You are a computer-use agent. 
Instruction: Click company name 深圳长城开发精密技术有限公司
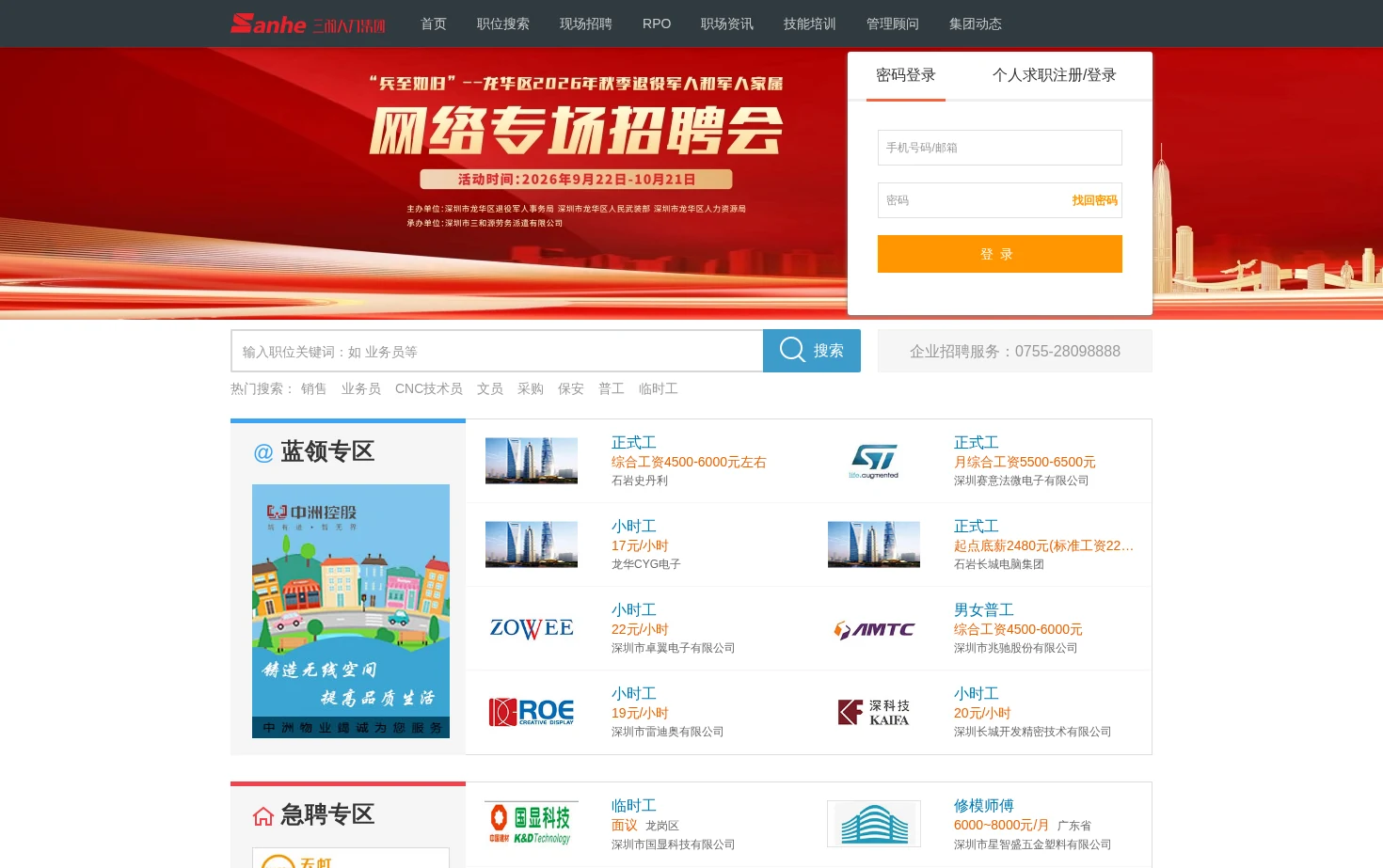(x=1033, y=732)
